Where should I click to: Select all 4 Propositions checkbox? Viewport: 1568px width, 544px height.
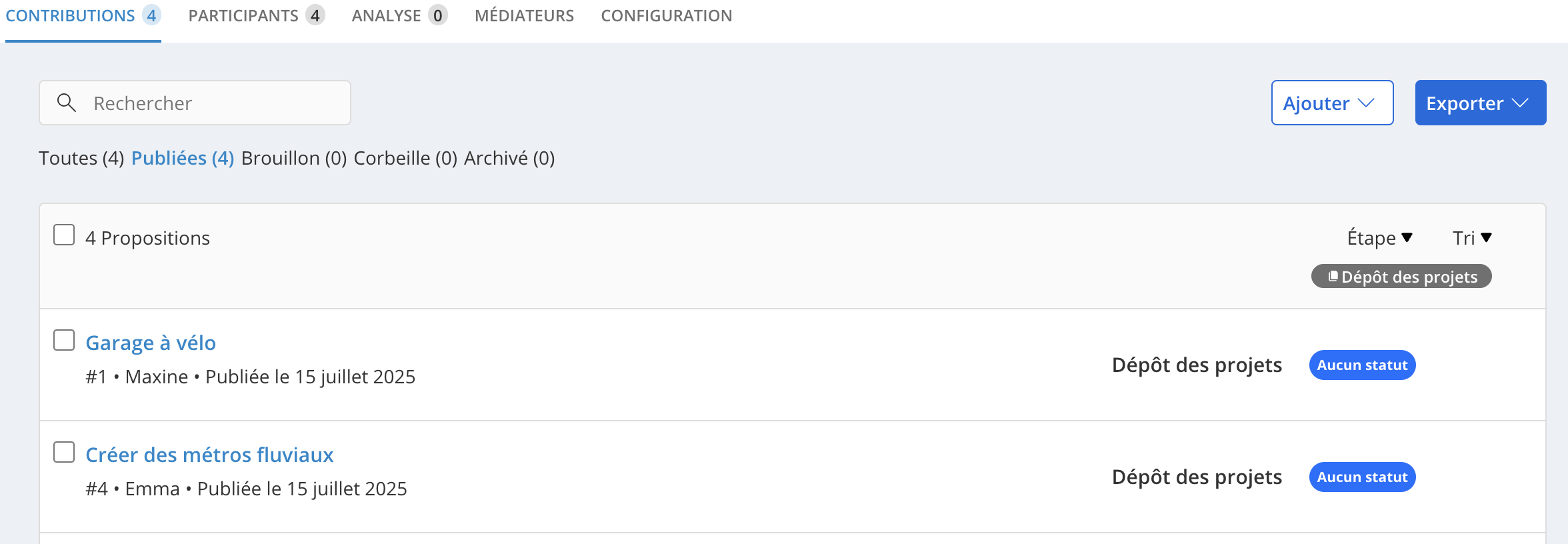point(64,235)
